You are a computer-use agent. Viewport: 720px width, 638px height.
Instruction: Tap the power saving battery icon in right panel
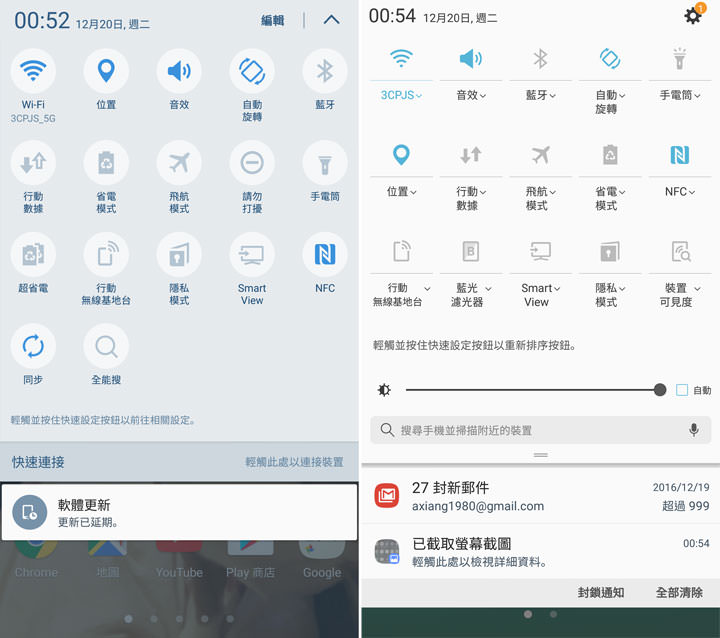pos(610,155)
